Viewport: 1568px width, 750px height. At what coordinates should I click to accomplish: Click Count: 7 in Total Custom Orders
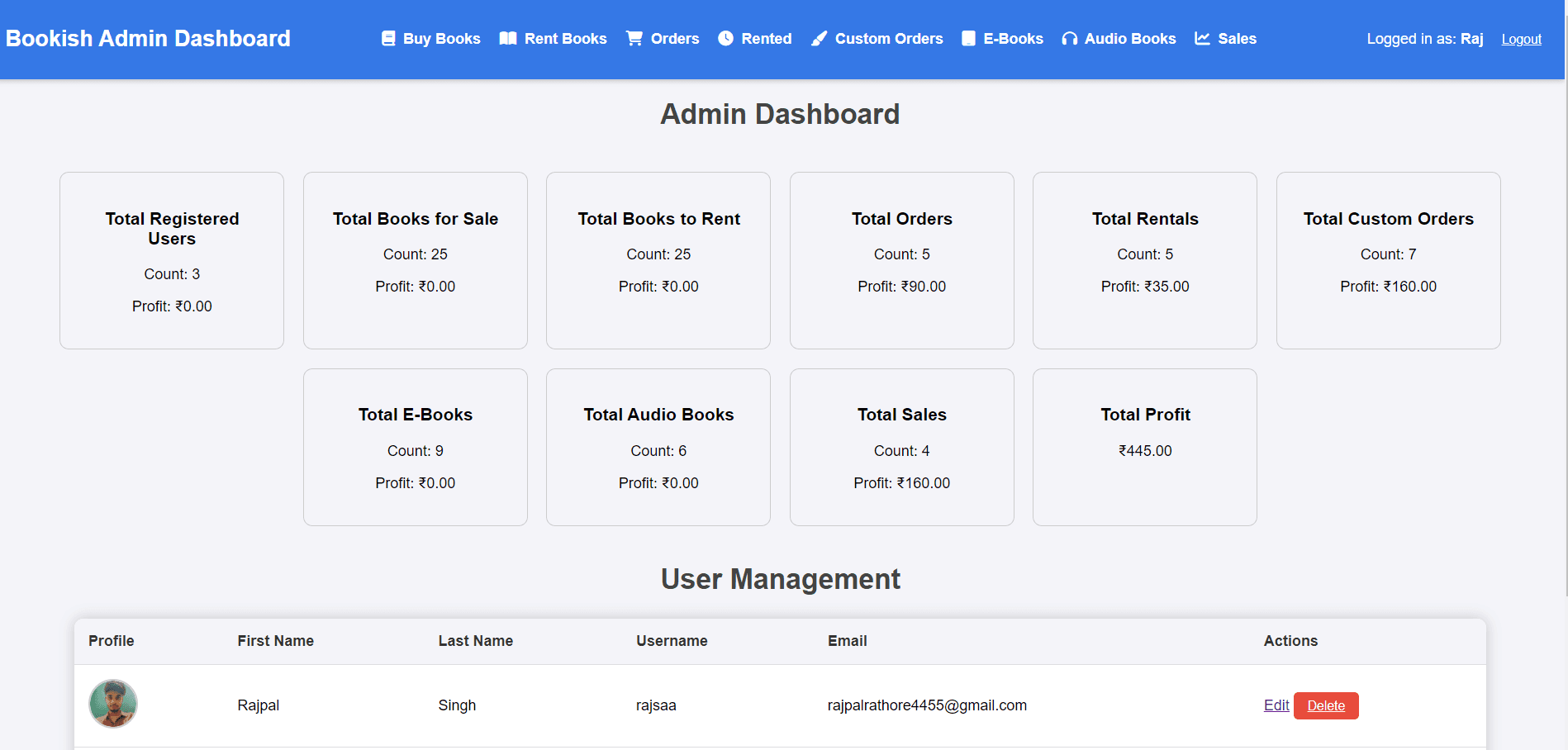[1389, 254]
